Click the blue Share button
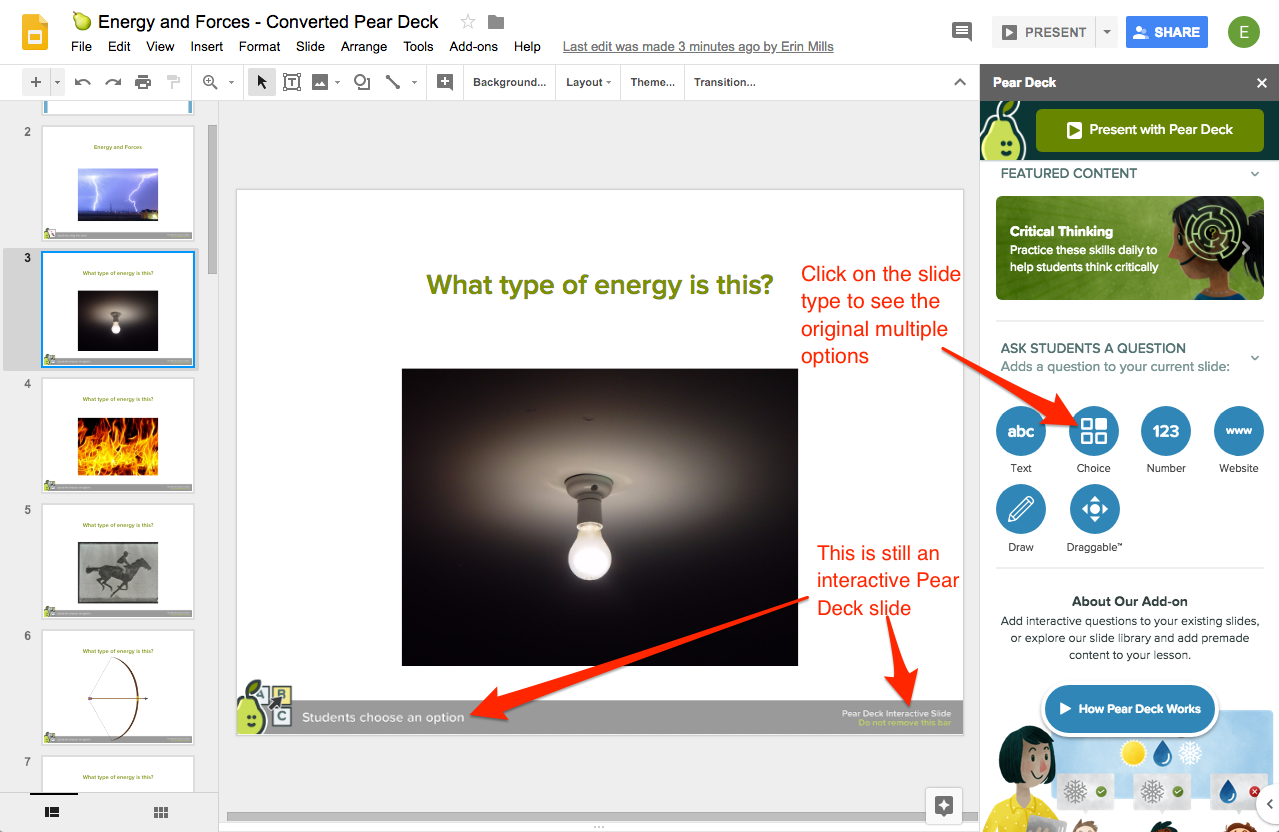This screenshot has height=832, width=1279. pyautogui.click(x=1166, y=32)
